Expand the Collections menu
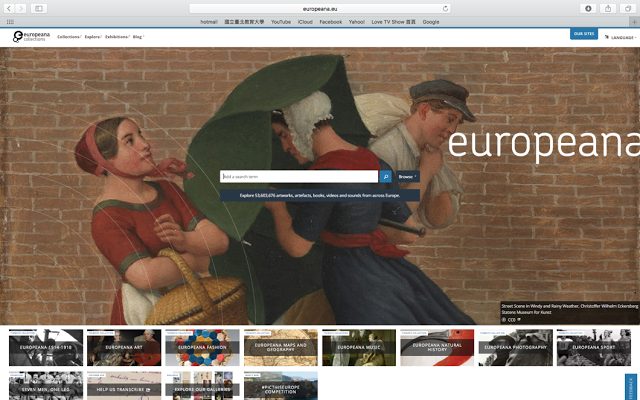 point(69,37)
